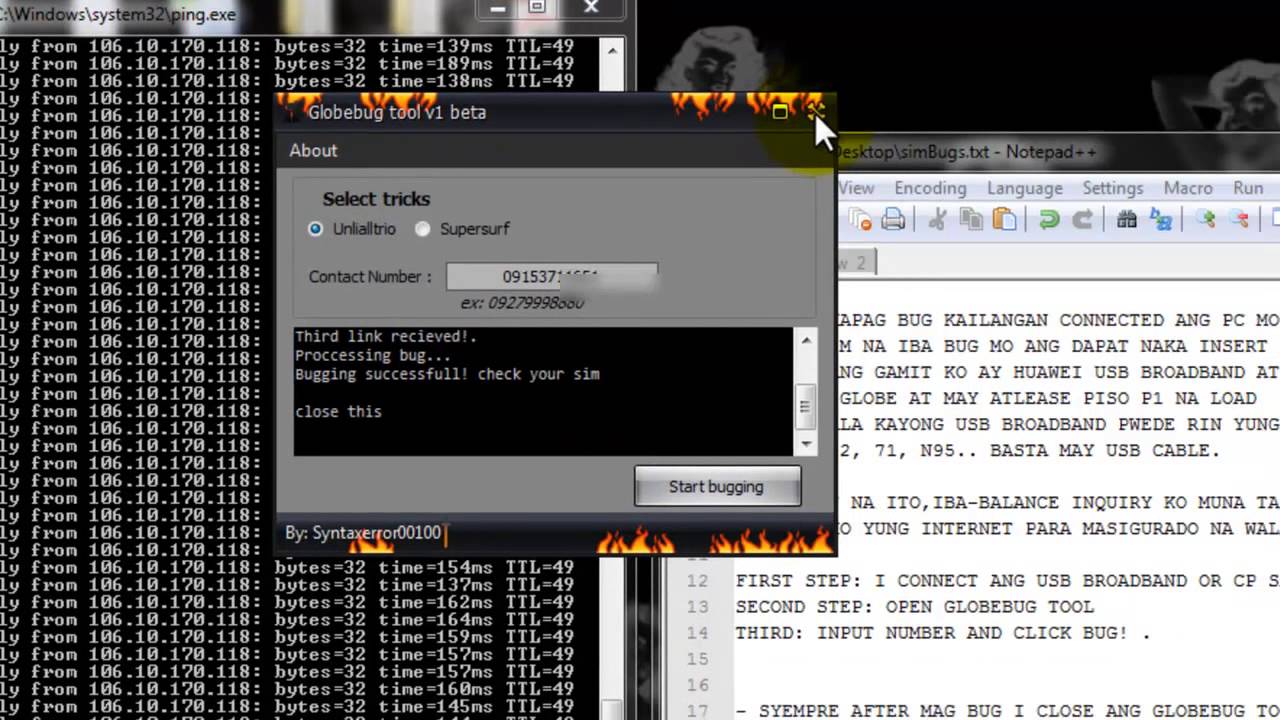Click ping reply line with time=189ms
The height and width of the screenshot is (720, 1280).
coord(287,64)
